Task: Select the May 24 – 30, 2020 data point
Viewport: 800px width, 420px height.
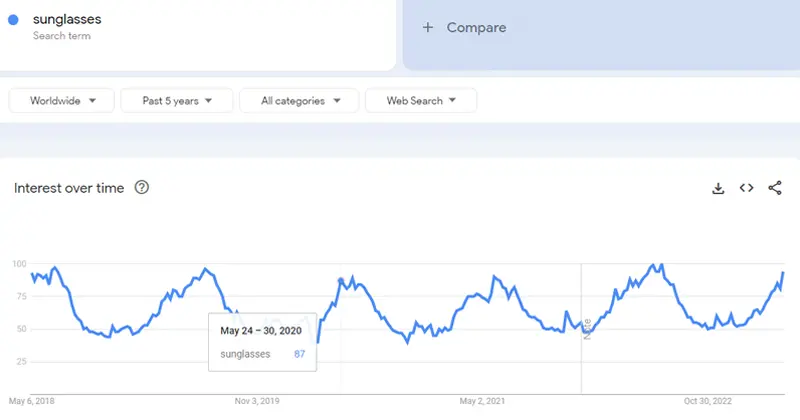Action: point(341,280)
